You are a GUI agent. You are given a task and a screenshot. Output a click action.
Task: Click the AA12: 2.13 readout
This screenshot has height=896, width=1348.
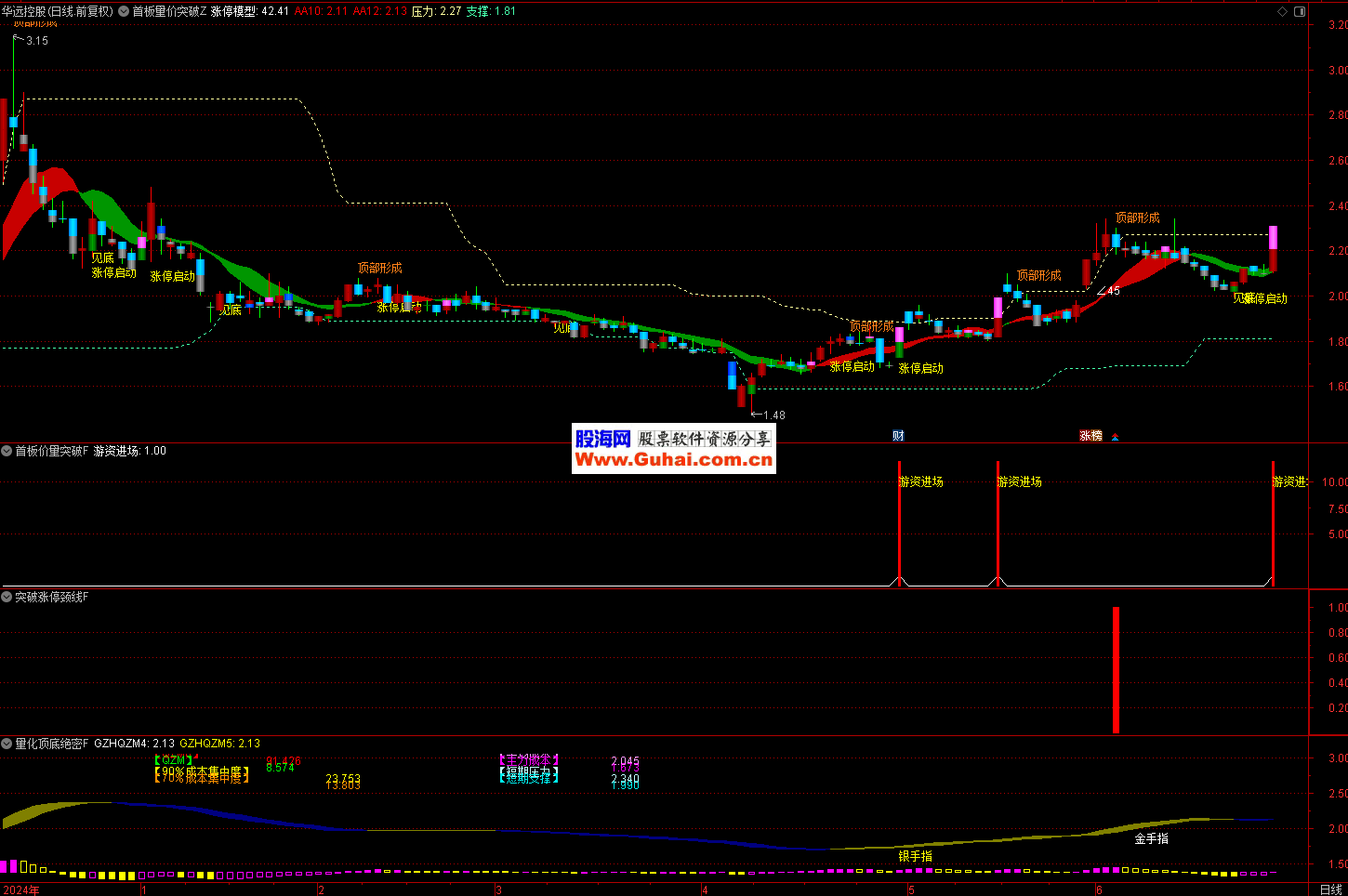point(380,11)
